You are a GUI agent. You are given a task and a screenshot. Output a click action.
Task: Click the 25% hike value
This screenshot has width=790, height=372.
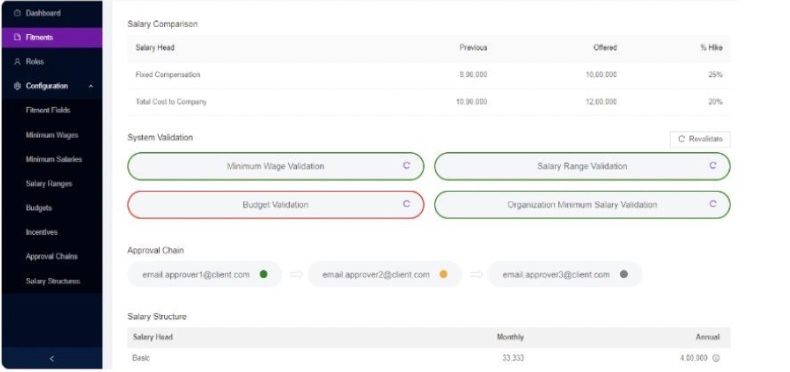click(715, 75)
